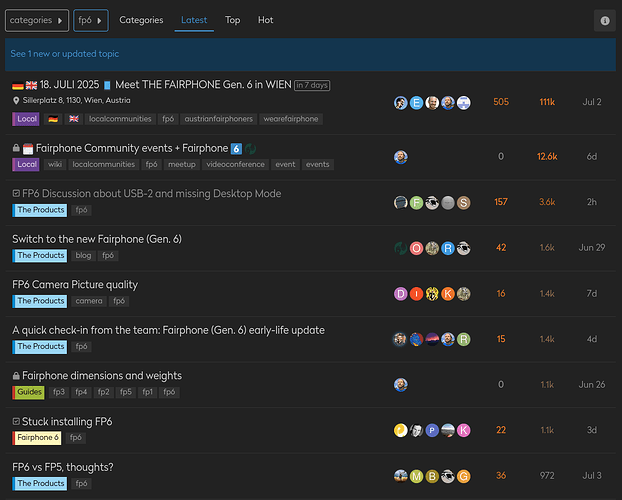Click the last poster avatar on Stuck installing FP6
Screen dimensions: 622x500
tap(464, 430)
